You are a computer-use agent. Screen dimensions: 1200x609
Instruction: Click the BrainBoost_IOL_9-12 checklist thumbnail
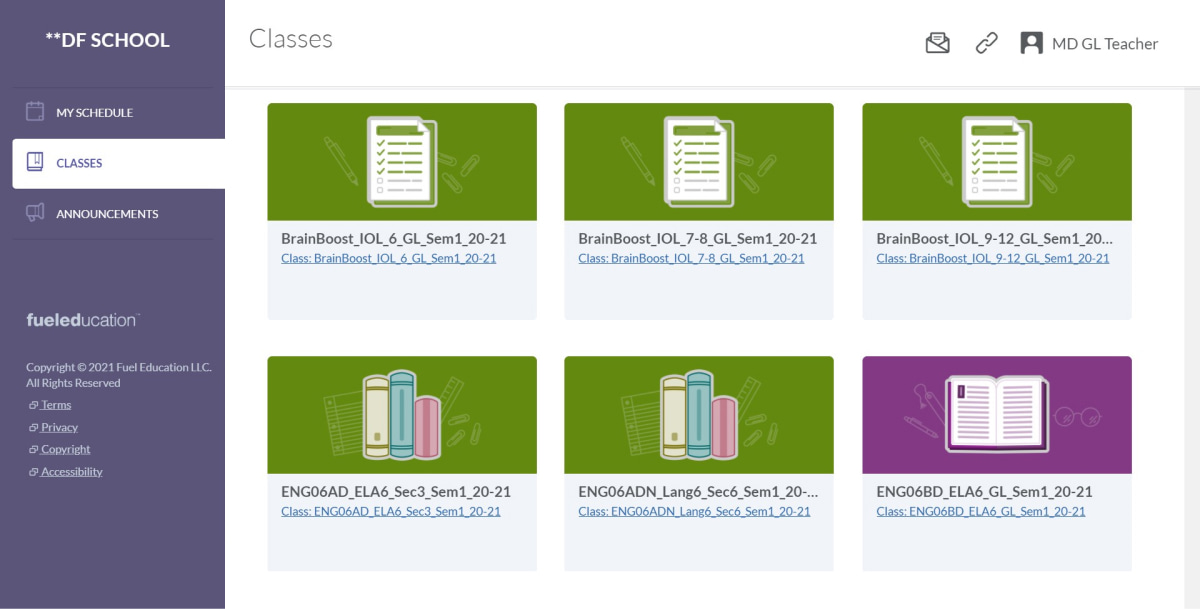(x=996, y=161)
